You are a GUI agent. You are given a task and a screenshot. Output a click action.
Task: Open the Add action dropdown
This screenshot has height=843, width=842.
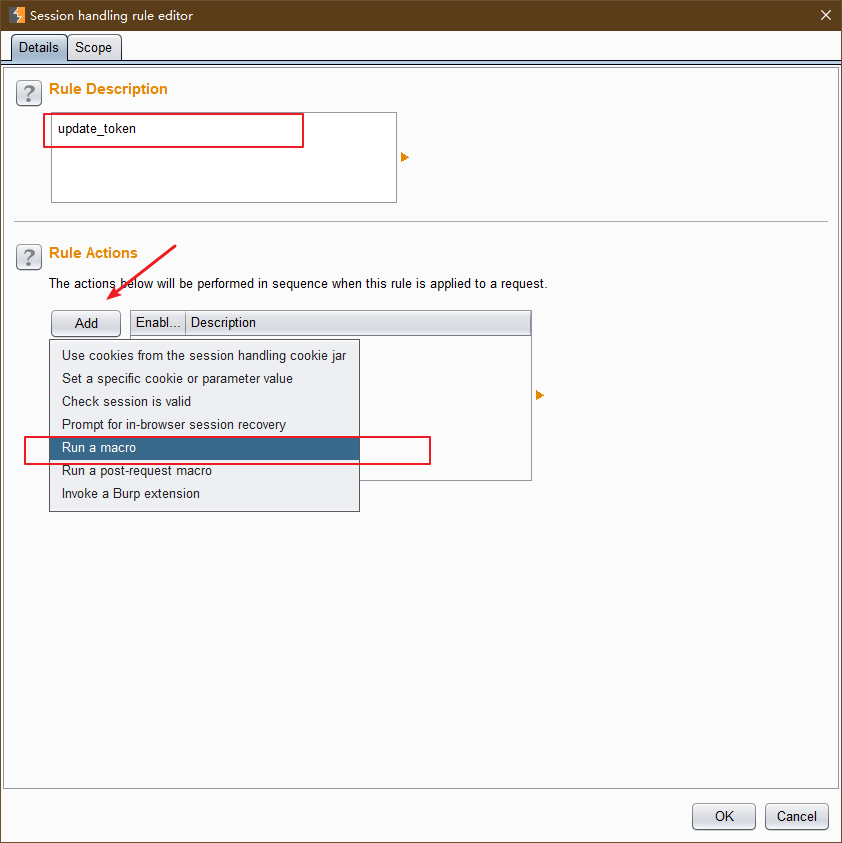point(86,323)
